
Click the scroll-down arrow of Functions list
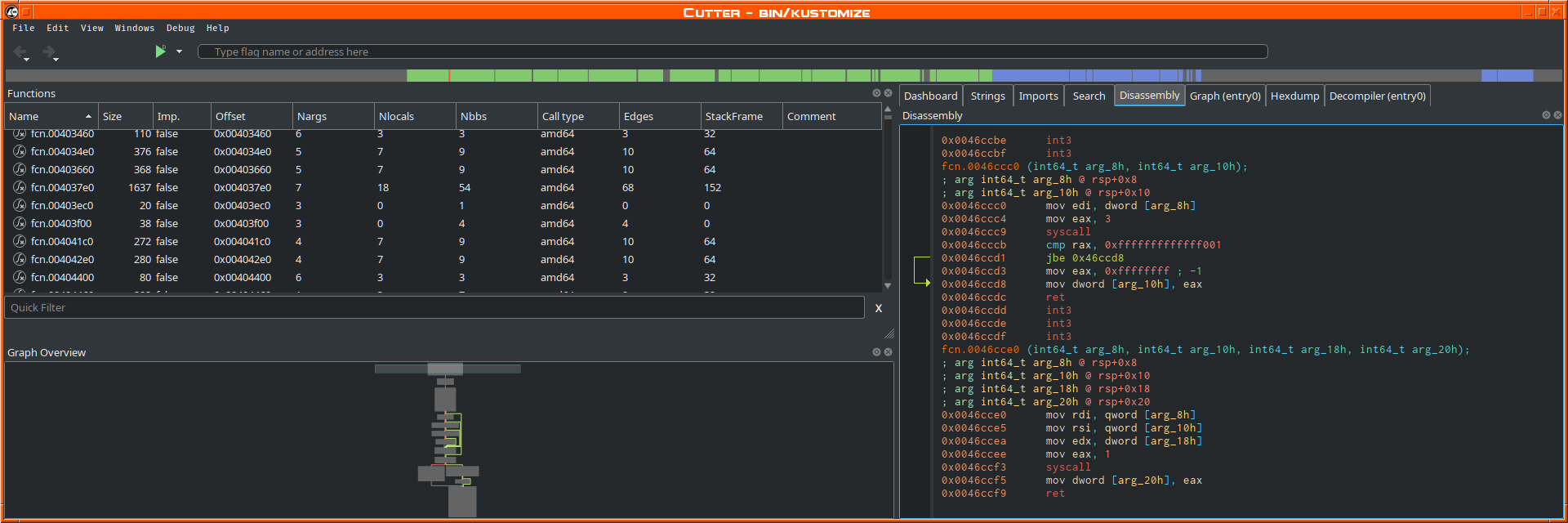coord(888,285)
